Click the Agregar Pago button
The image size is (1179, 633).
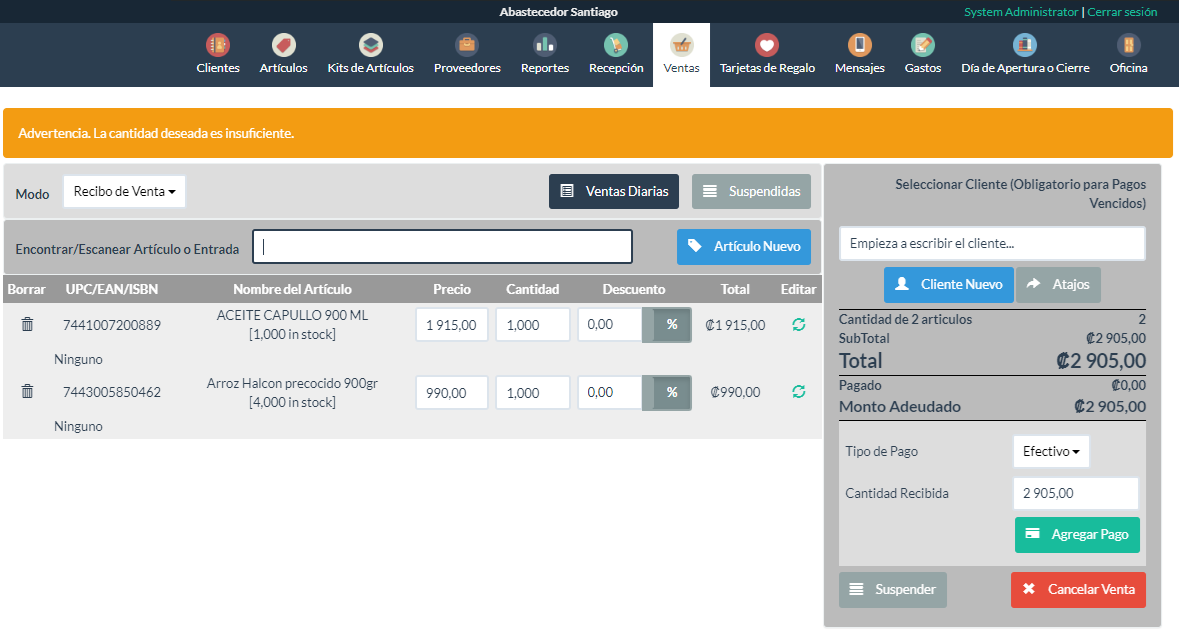pos(1076,535)
